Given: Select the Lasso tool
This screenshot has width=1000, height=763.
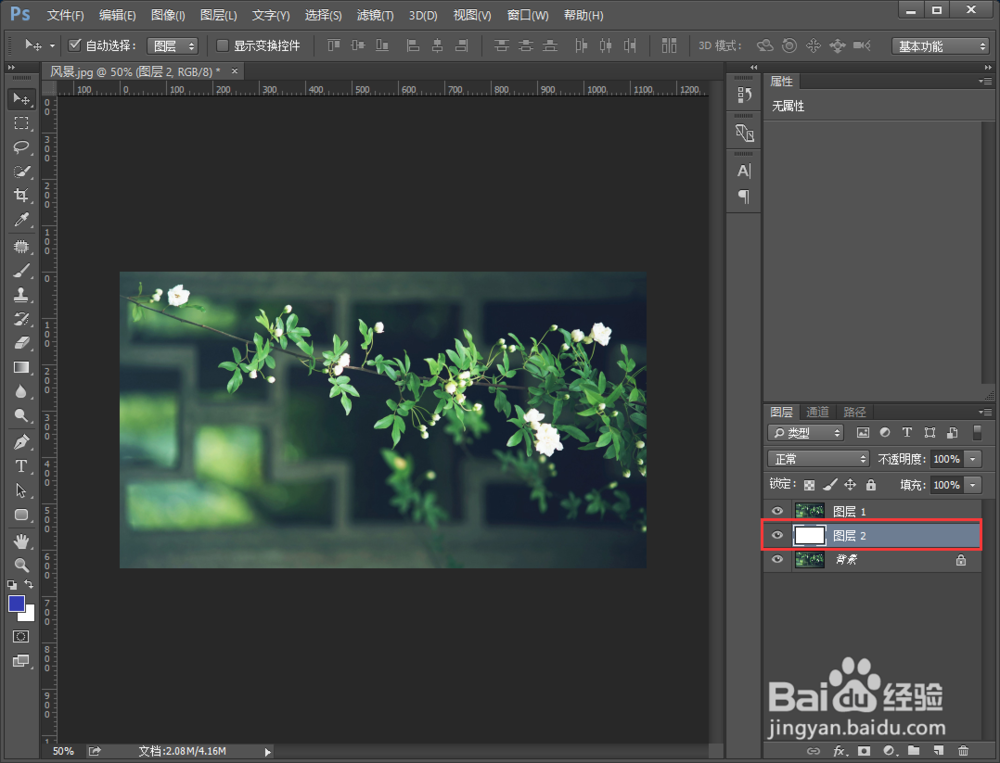Looking at the screenshot, I should coord(21,147).
